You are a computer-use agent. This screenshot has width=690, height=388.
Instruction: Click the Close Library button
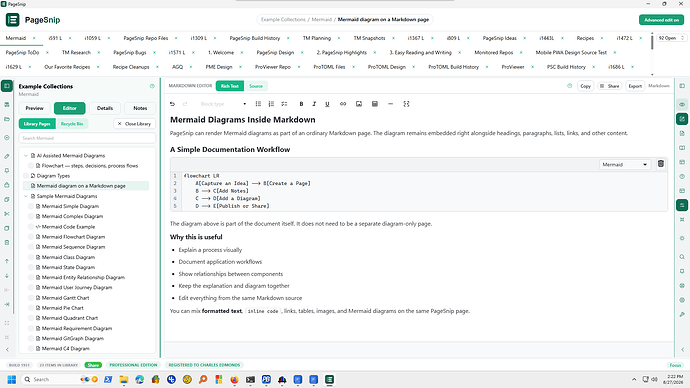[134, 124]
